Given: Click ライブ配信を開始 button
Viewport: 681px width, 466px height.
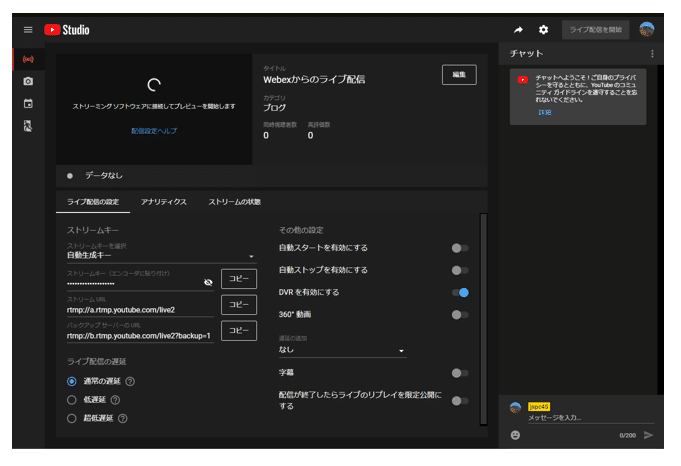Looking at the screenshot, I should click(595, 30).
